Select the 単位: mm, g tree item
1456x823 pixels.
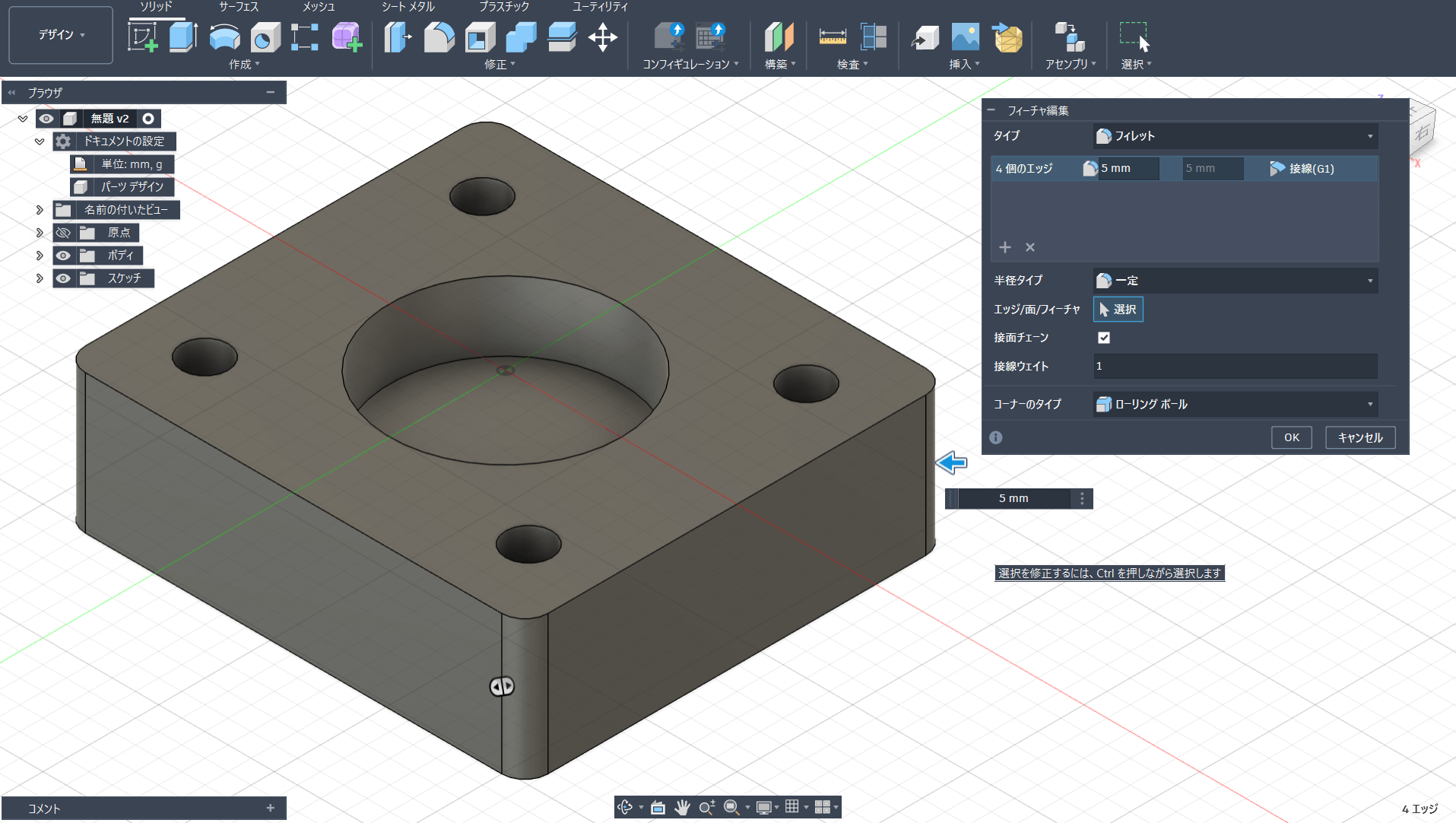tap(122, 164)
